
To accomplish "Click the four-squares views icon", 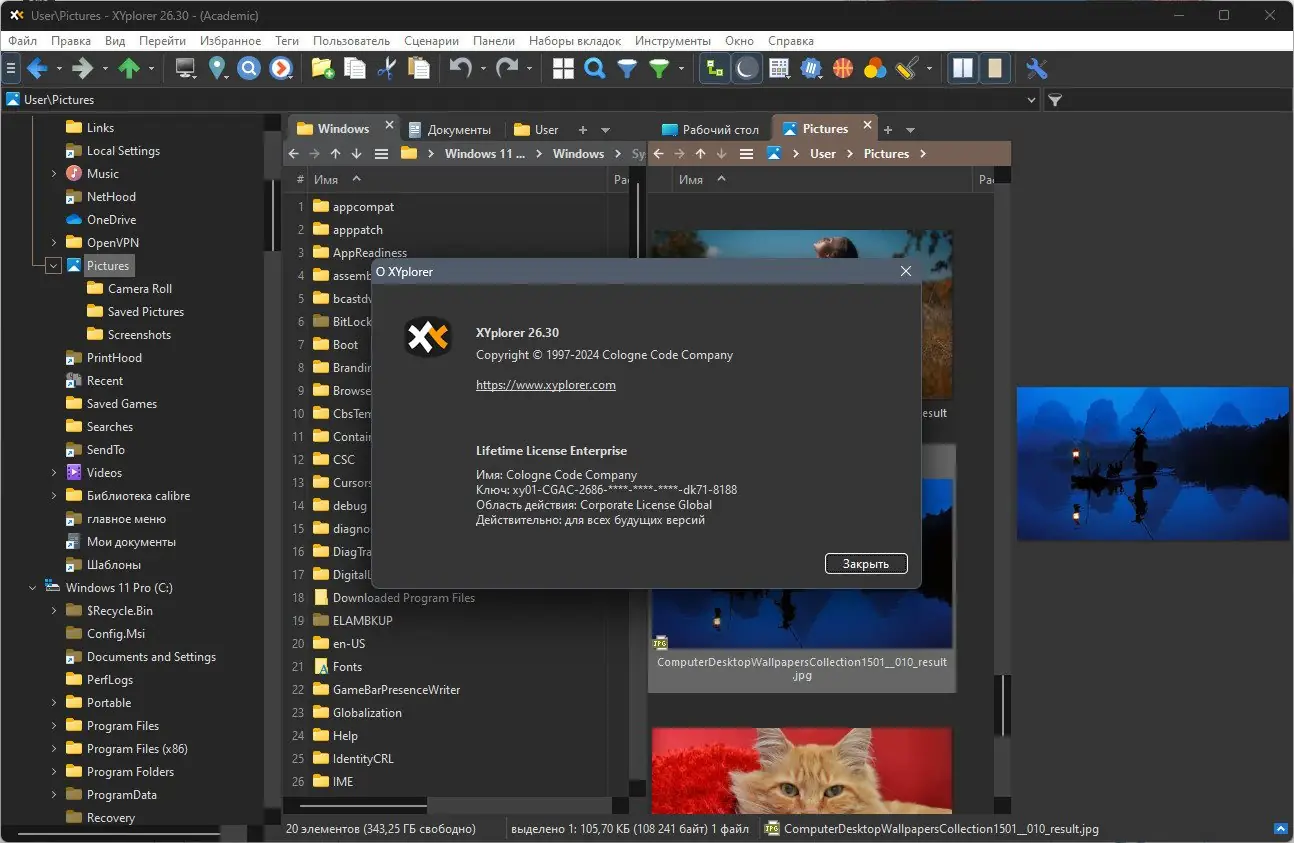I will (564, 68).
